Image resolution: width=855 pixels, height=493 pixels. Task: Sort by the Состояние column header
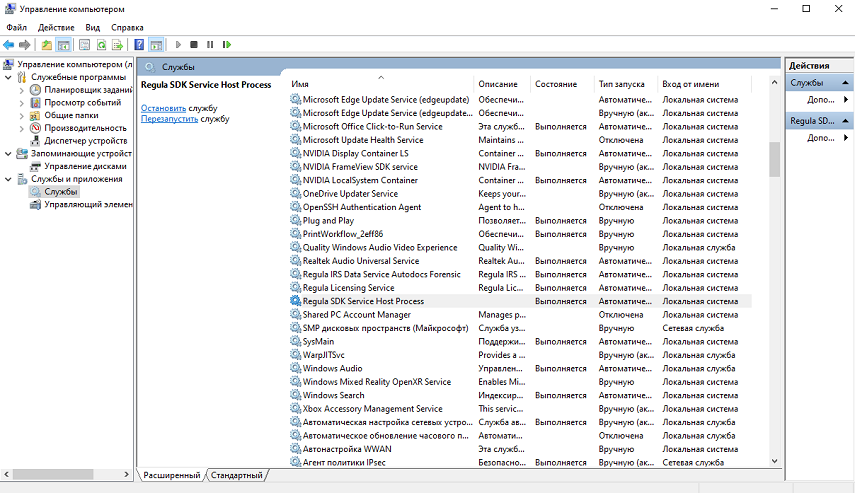(561, 84)
